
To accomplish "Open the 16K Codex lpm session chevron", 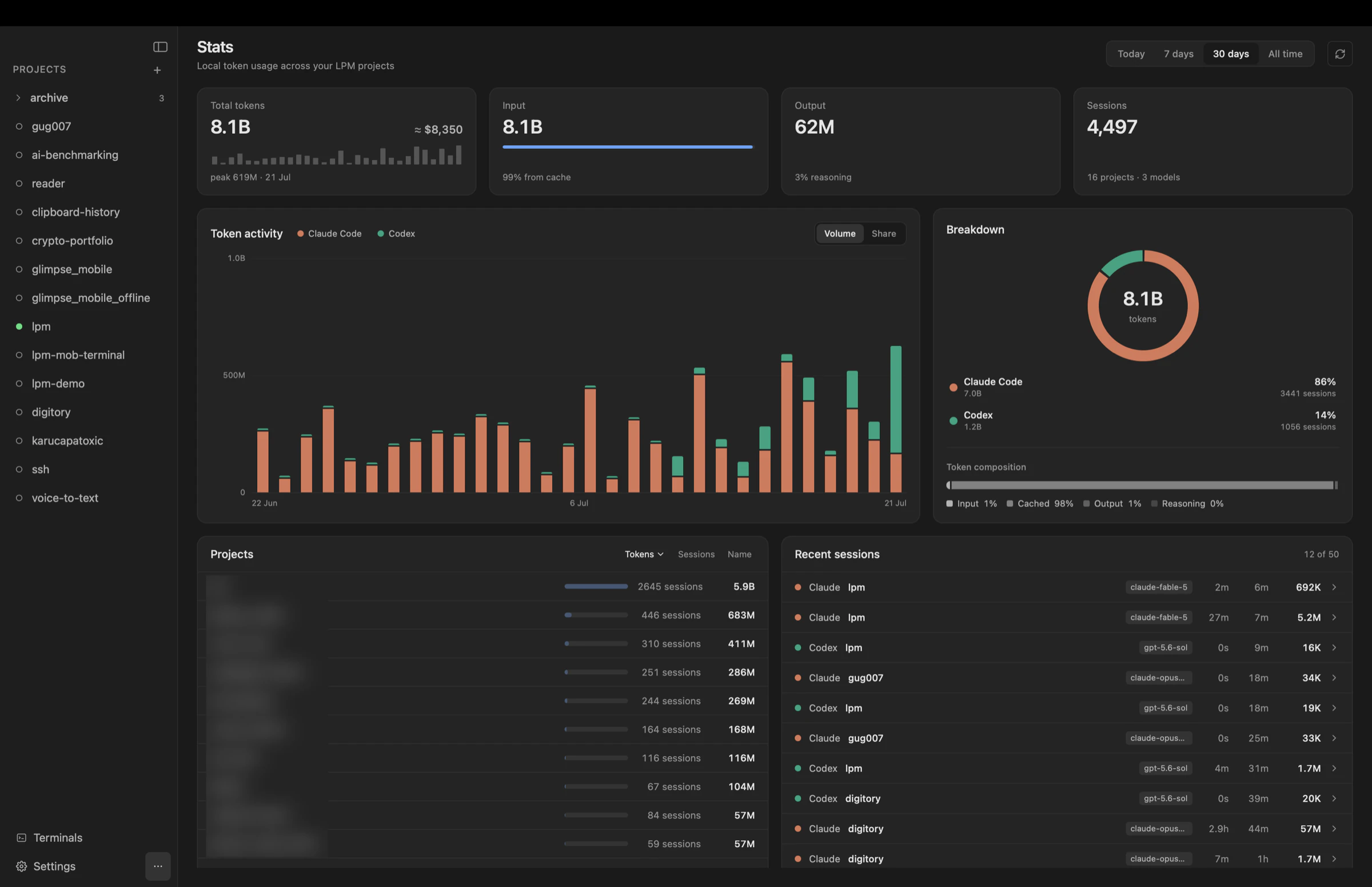I will pos(1334,647).
